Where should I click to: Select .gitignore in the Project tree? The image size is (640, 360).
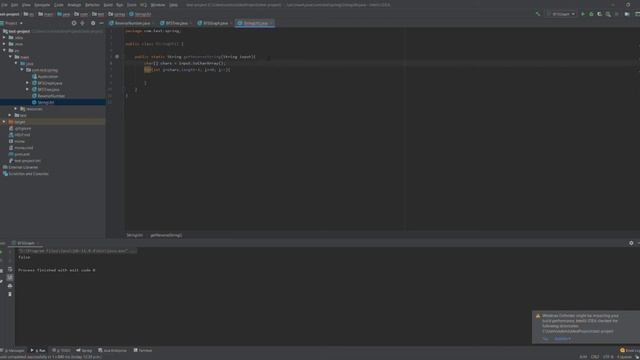pyautogui.click(x=23, y=129)
